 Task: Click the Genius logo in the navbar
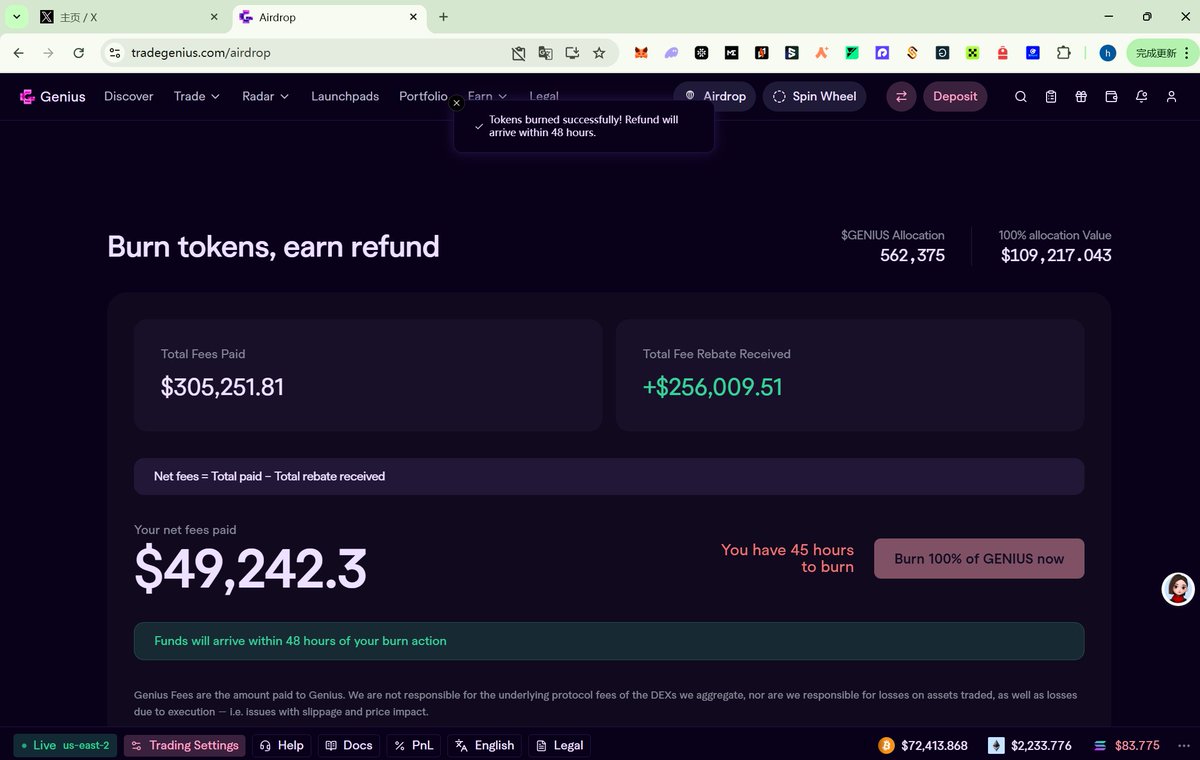tap(53, 96)
